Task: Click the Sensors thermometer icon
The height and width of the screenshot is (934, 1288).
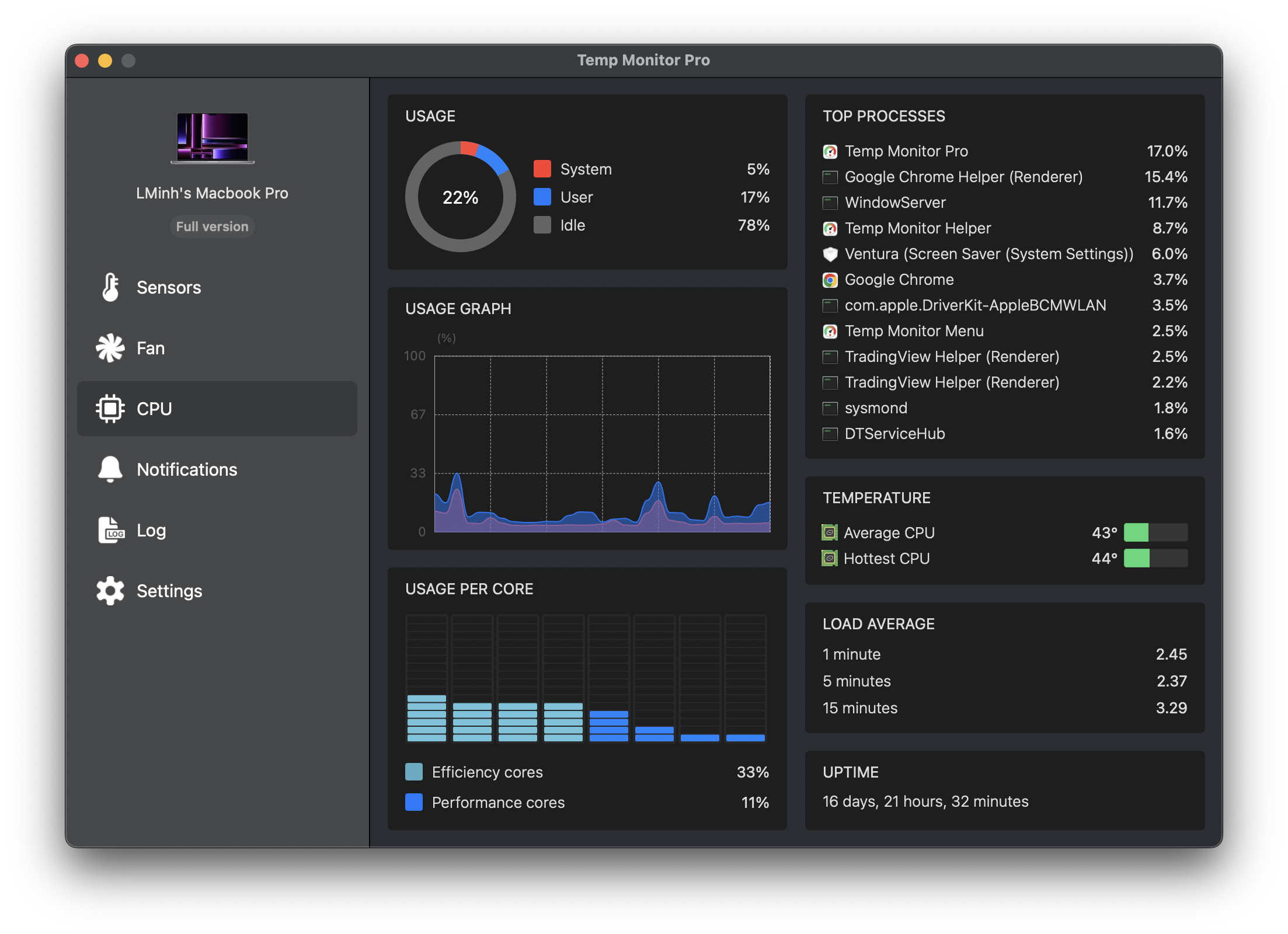Action: click(110, 287)
